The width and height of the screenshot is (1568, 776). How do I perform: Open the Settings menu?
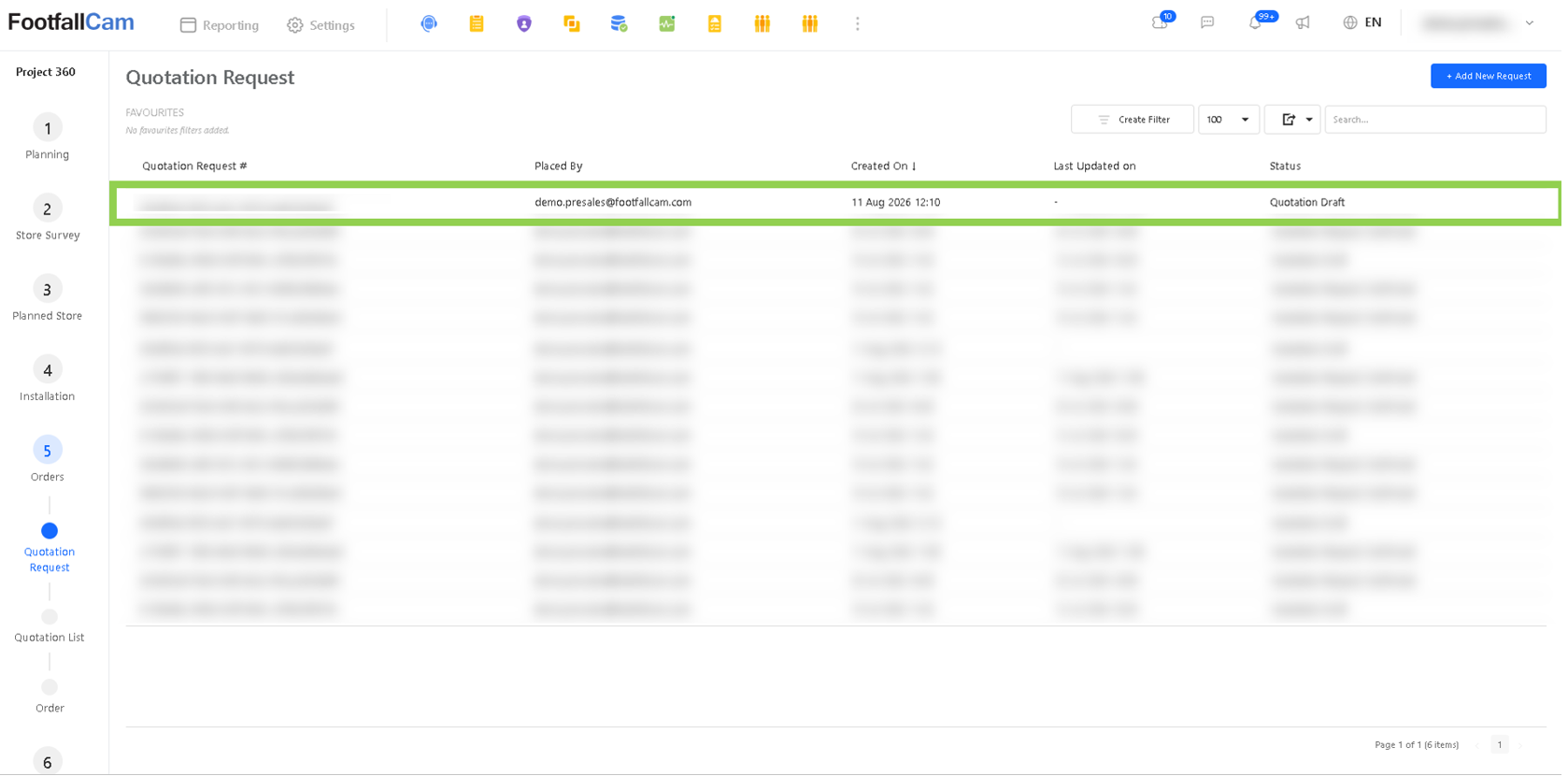(x=321, y=25)
